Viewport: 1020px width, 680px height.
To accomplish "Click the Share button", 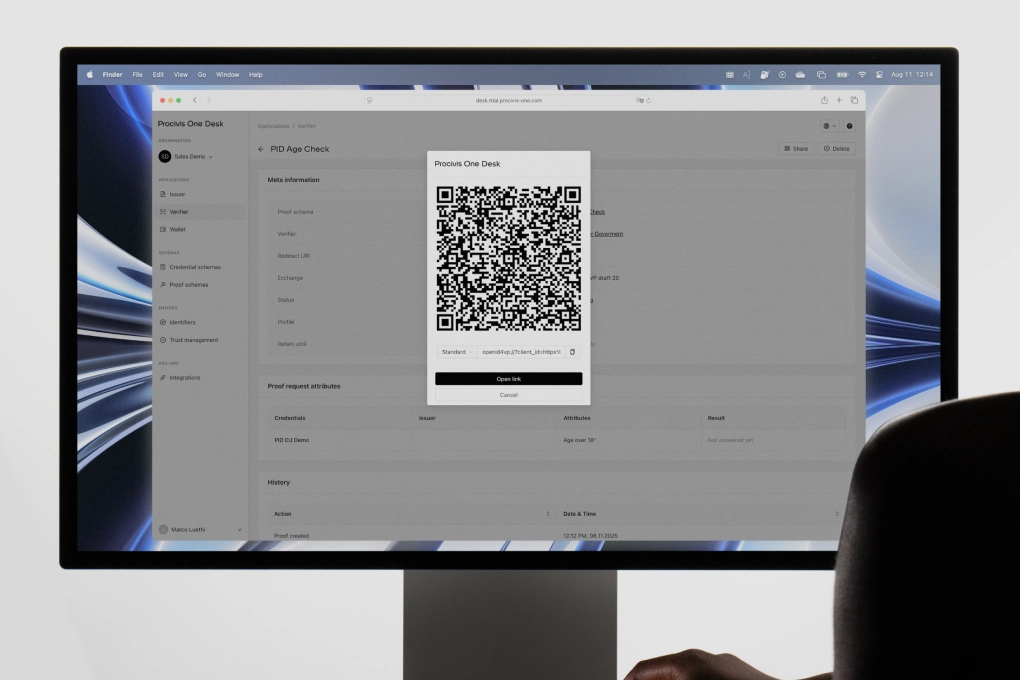I will (x=796, y=148).
